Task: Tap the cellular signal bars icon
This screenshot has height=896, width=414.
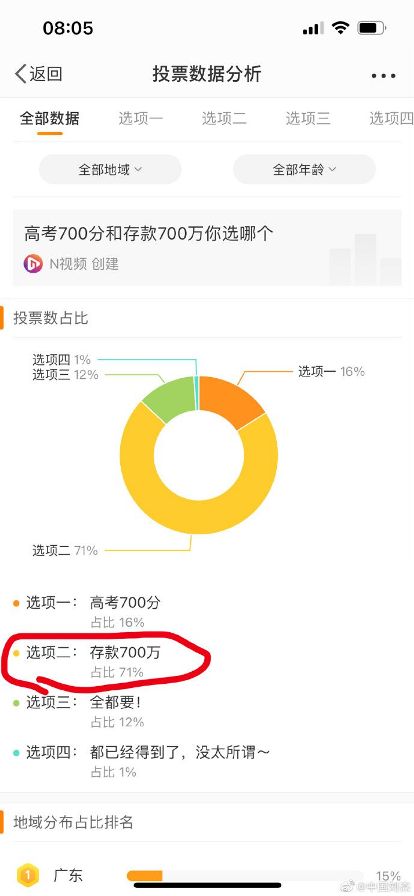Action: (313, 28)
